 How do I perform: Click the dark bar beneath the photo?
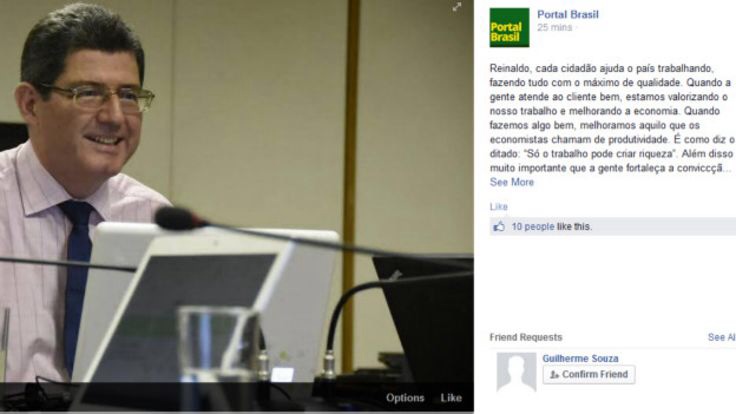237,397
